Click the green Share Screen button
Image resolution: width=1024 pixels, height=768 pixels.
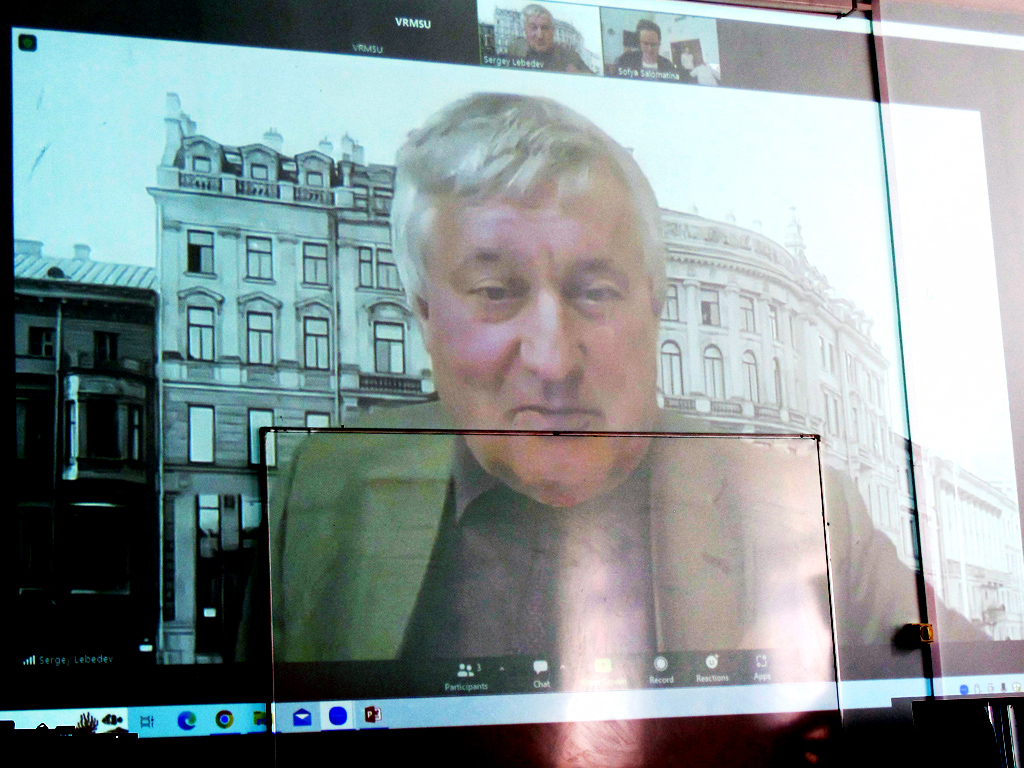pos(603,673)
